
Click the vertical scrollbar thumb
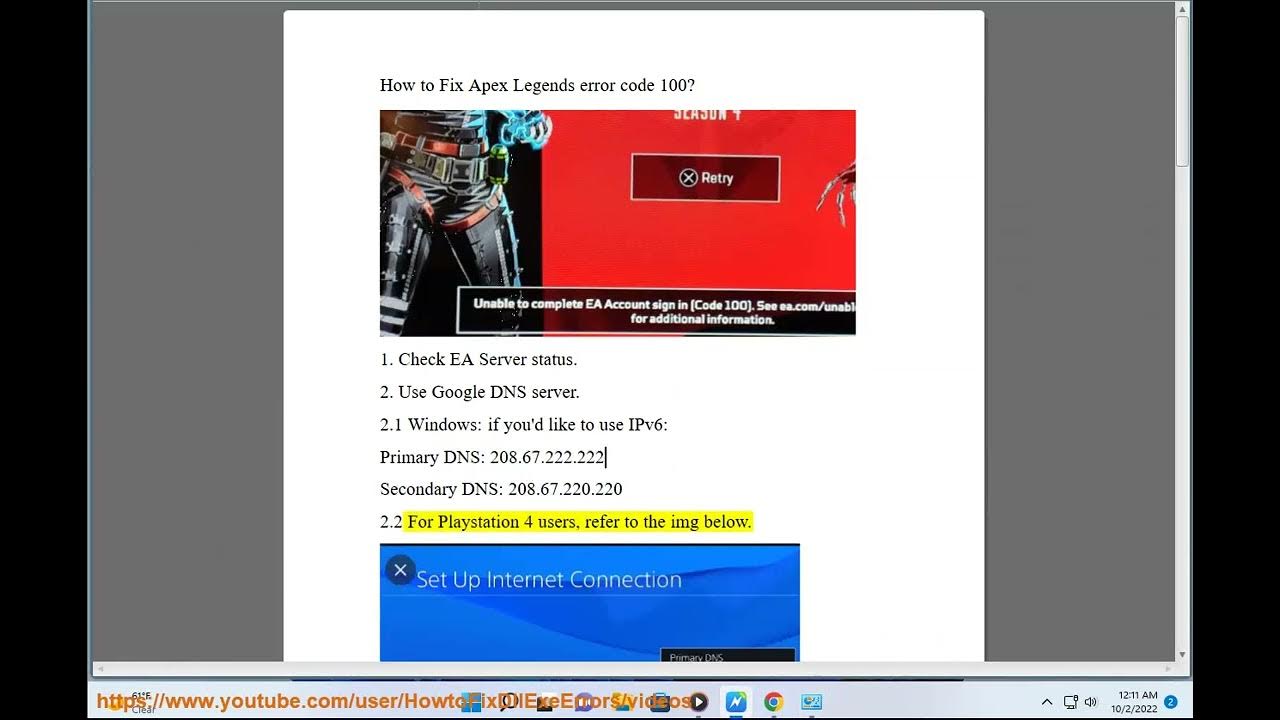tap(1183, 92)
